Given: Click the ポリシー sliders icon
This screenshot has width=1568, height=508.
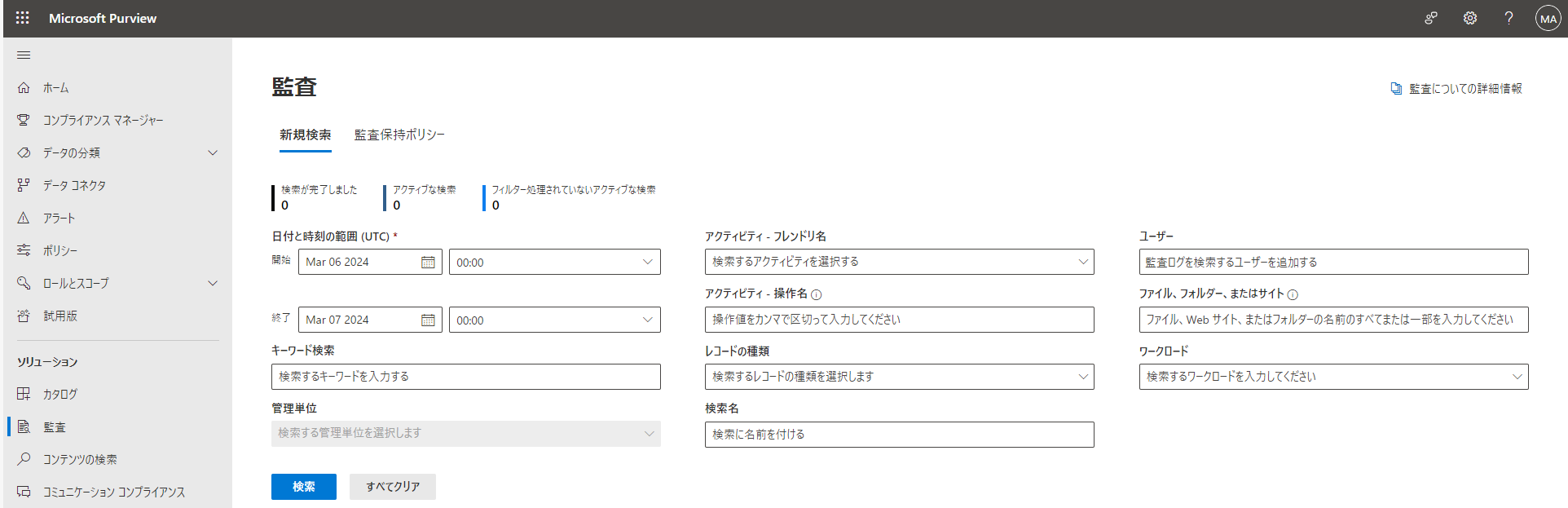Looking at the screenshot, I should click(x=24, y=250).
